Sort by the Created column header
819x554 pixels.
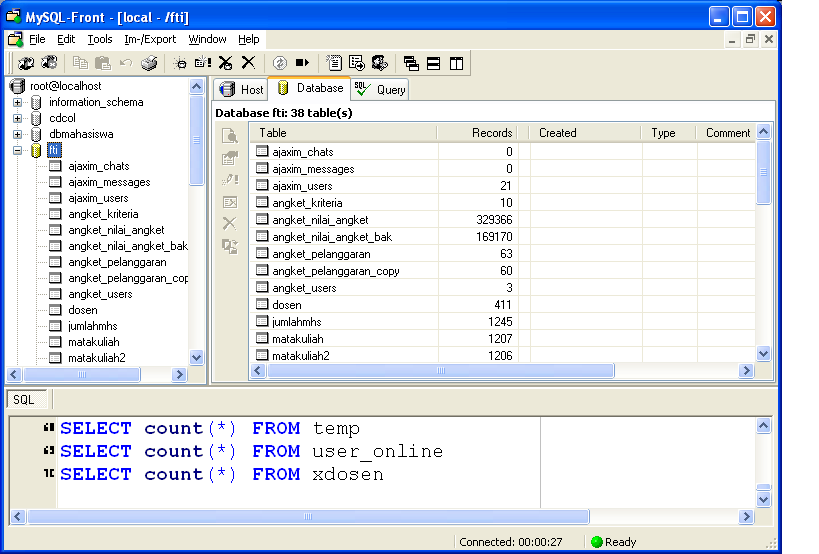(584, 133)
